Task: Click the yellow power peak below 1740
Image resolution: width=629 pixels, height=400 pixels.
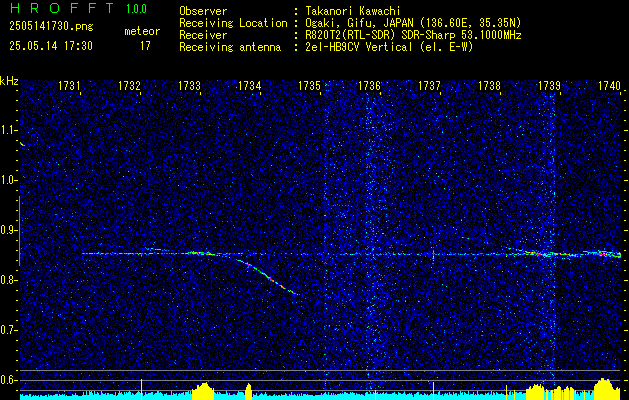Action: point(605,389)
